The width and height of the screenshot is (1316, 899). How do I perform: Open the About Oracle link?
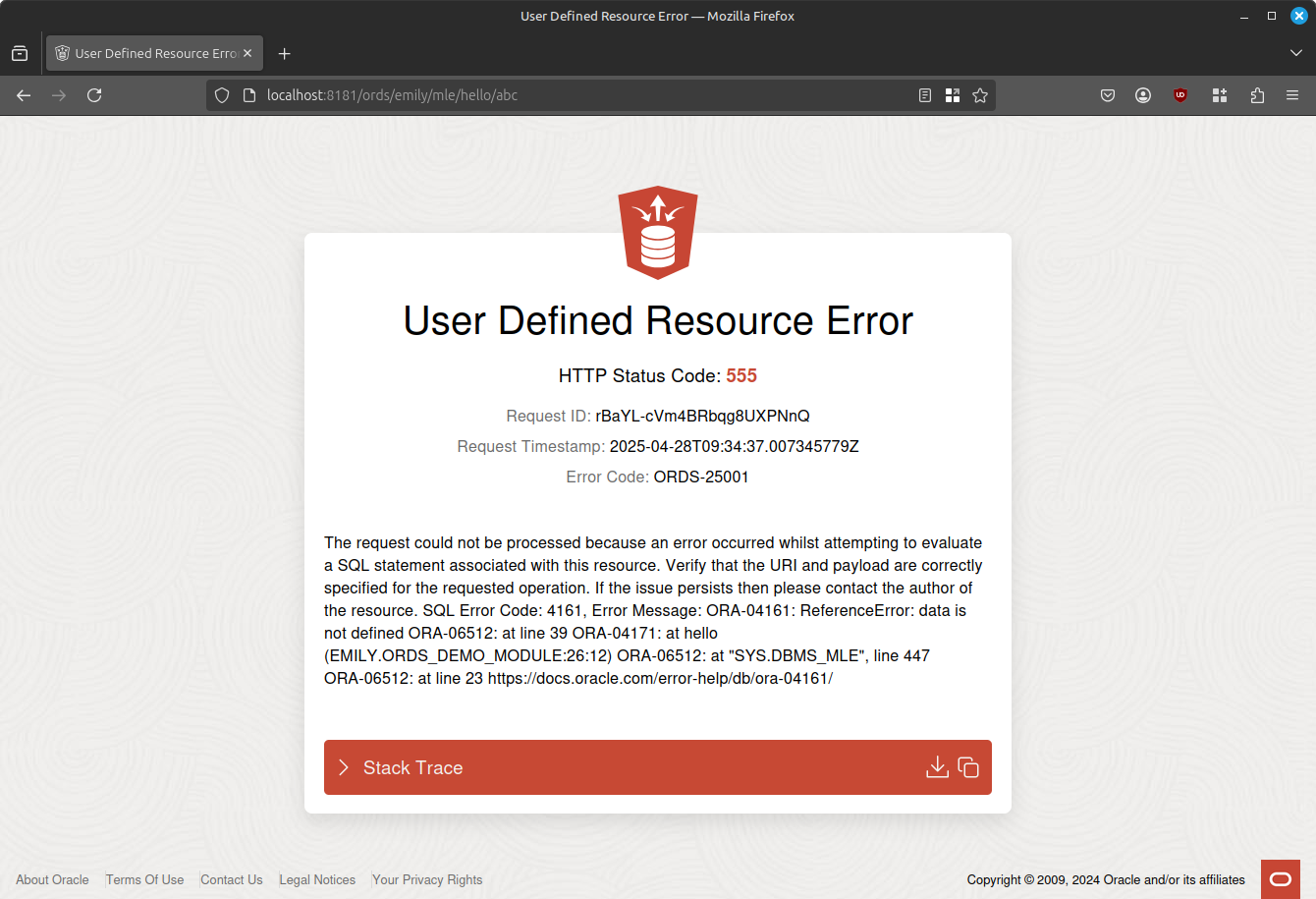pyautogui.click(x=52, y=879)
